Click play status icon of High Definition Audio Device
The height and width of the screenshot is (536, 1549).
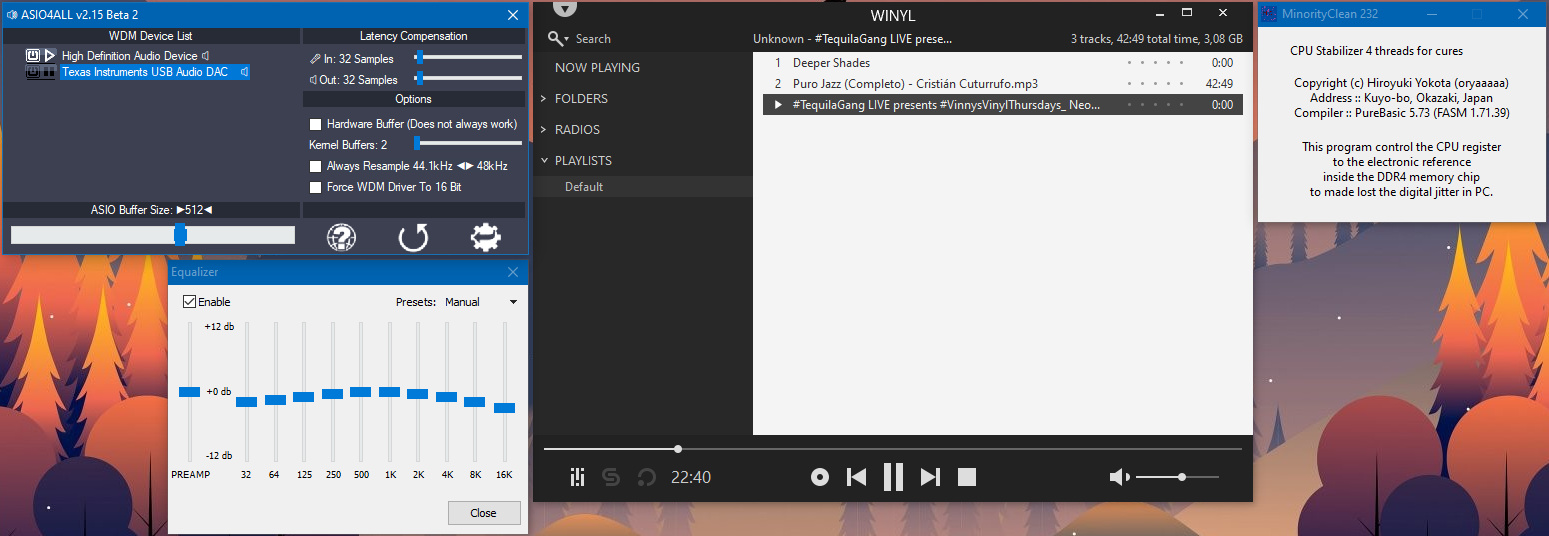point(49,55)
